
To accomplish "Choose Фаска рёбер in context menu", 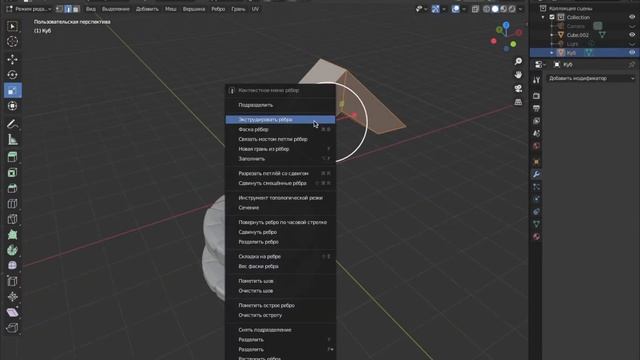I will coord(280,129).
